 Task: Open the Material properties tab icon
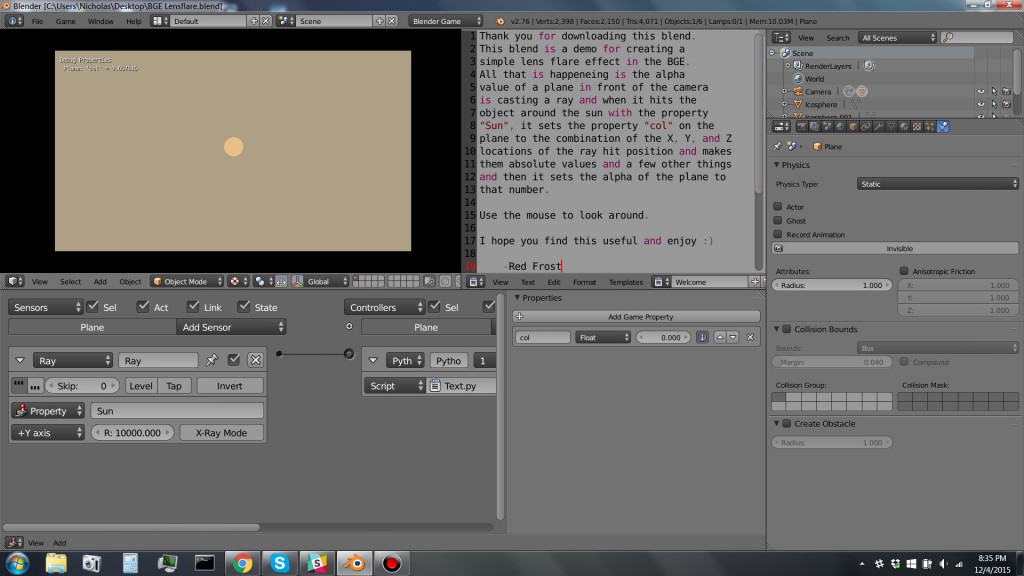point(904,126)
